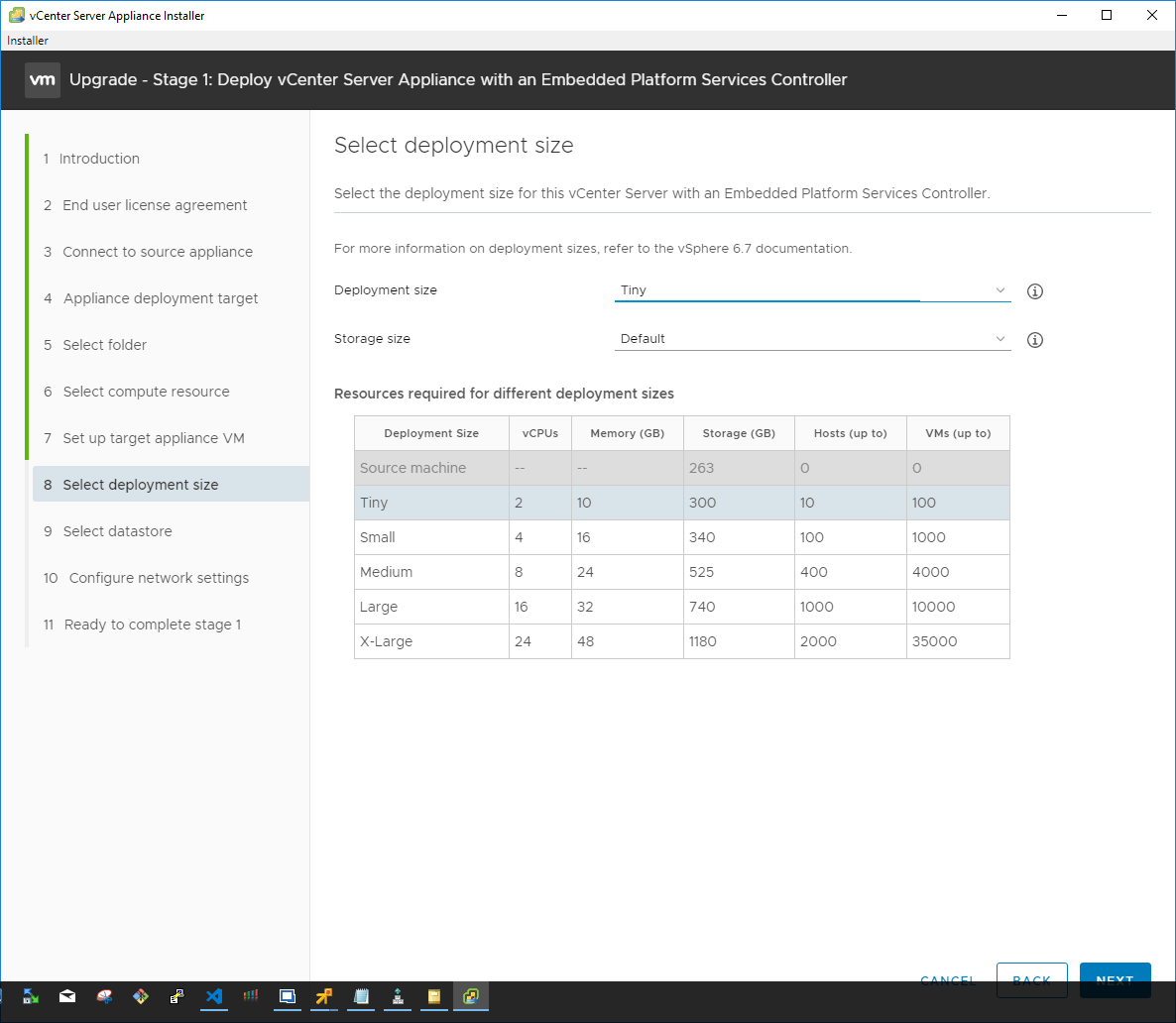Click the installer title bar app icon

point(17,15)
